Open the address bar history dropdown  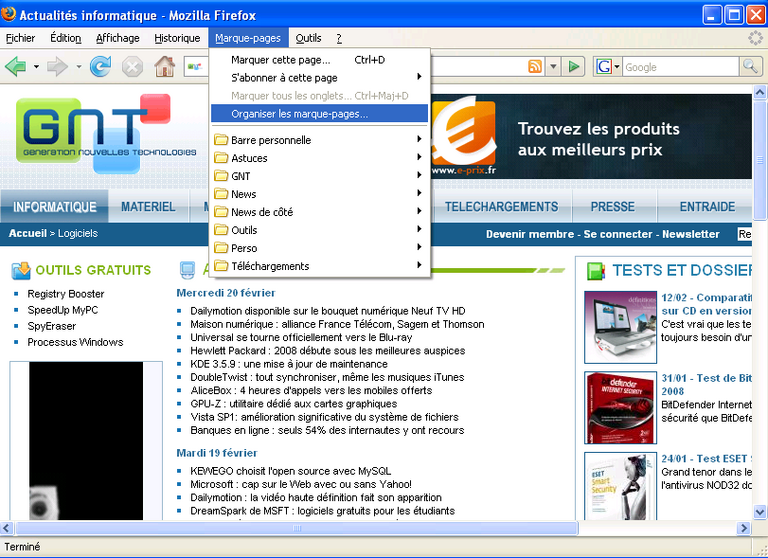(553, 66)
